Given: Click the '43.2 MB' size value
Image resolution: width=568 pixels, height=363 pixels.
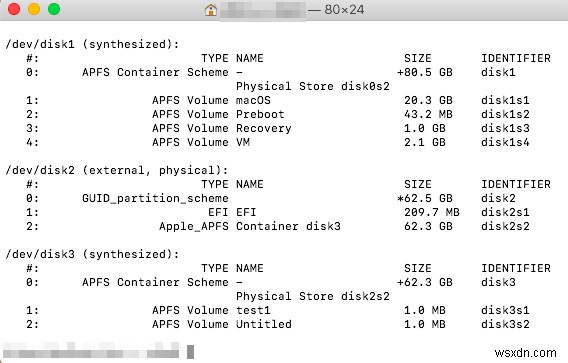Looking at the screenshot, I should point(428,114).
